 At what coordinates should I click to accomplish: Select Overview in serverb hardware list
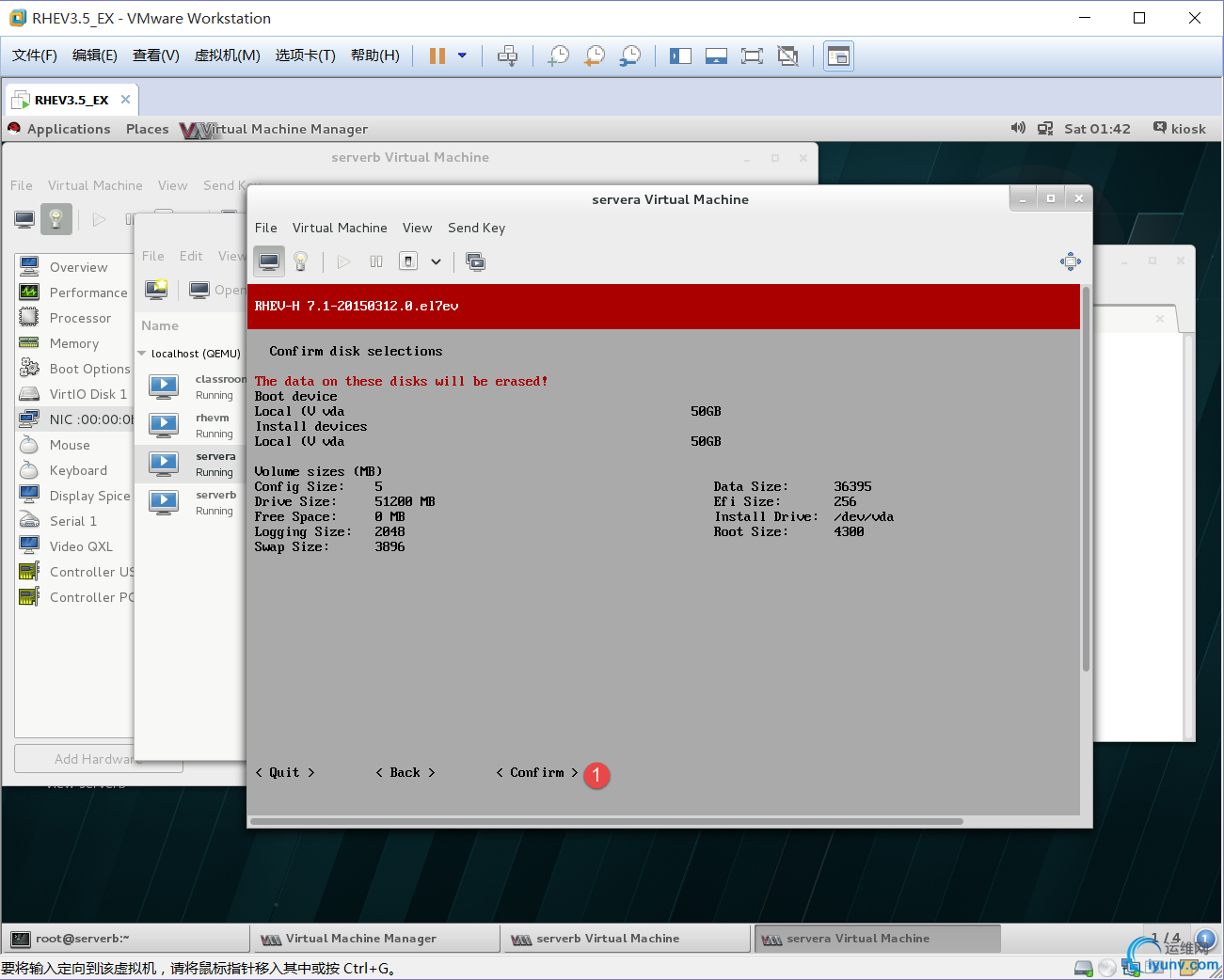pos(75,267)
